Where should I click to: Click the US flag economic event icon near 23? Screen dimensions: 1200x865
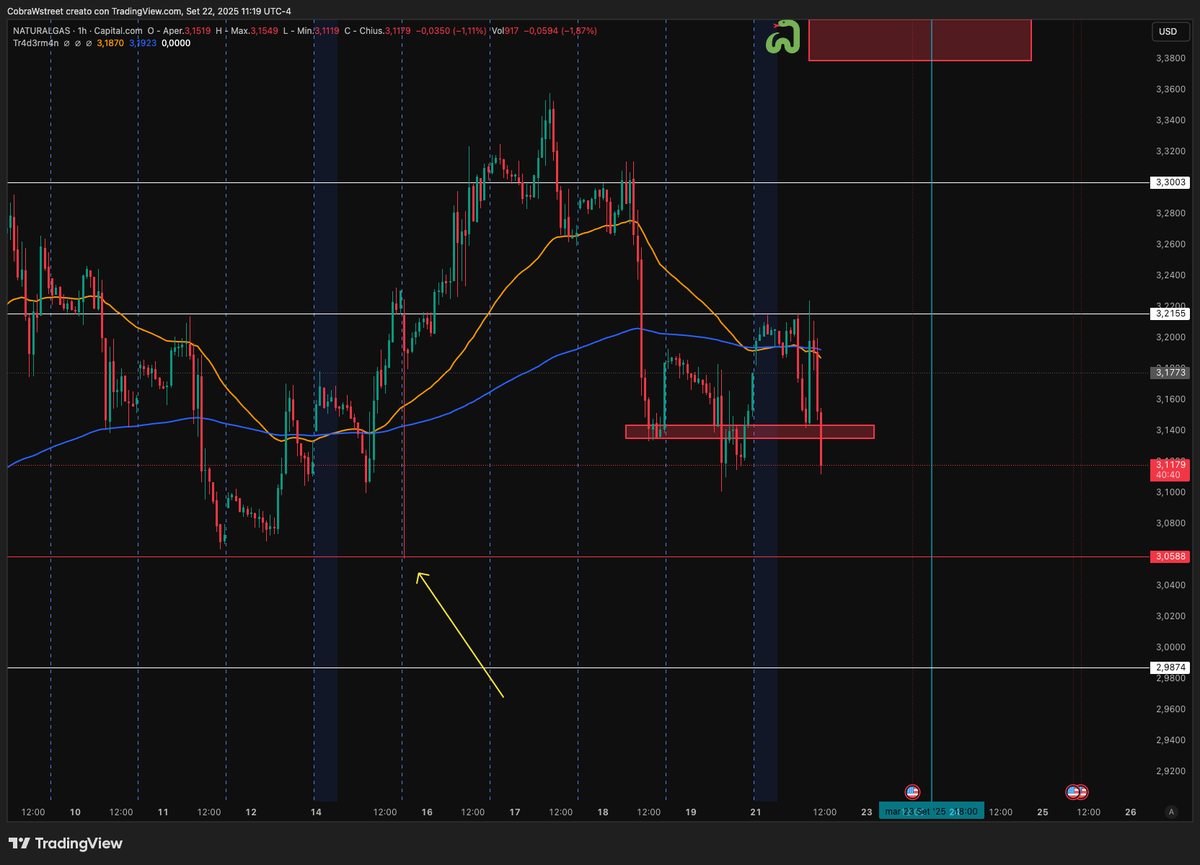[x=912, y=792]
